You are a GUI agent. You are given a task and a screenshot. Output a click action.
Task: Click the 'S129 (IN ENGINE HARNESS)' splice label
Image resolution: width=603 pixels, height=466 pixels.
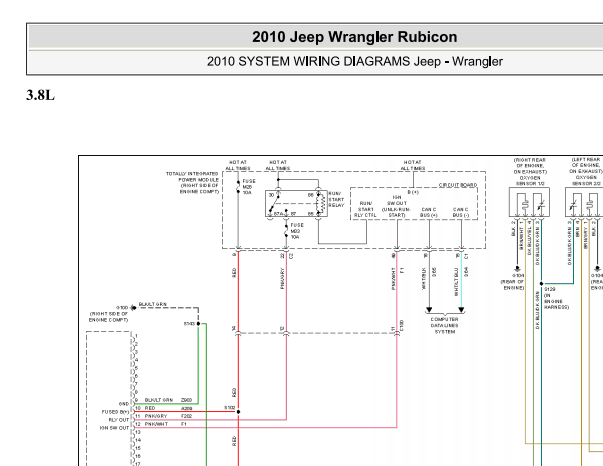point(556,298)
